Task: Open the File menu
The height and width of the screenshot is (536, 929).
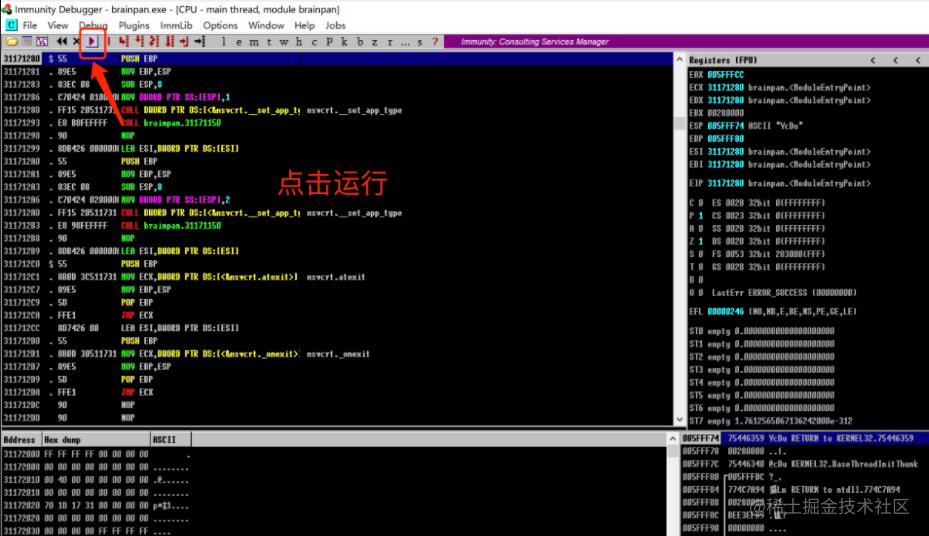Action: click(30, 25)
